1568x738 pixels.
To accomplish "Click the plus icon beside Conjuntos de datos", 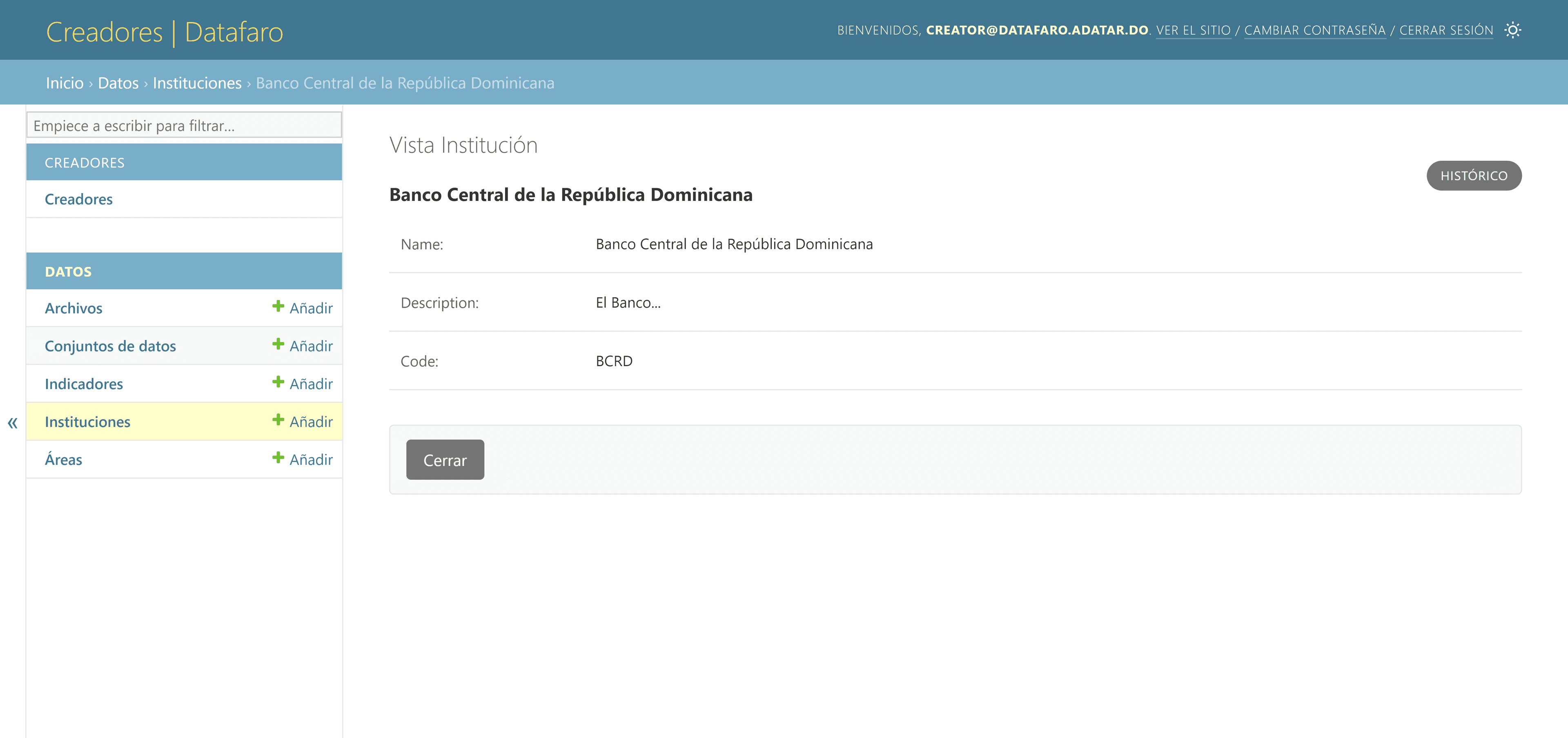I will pyautogui.click(x=278, y=345).
